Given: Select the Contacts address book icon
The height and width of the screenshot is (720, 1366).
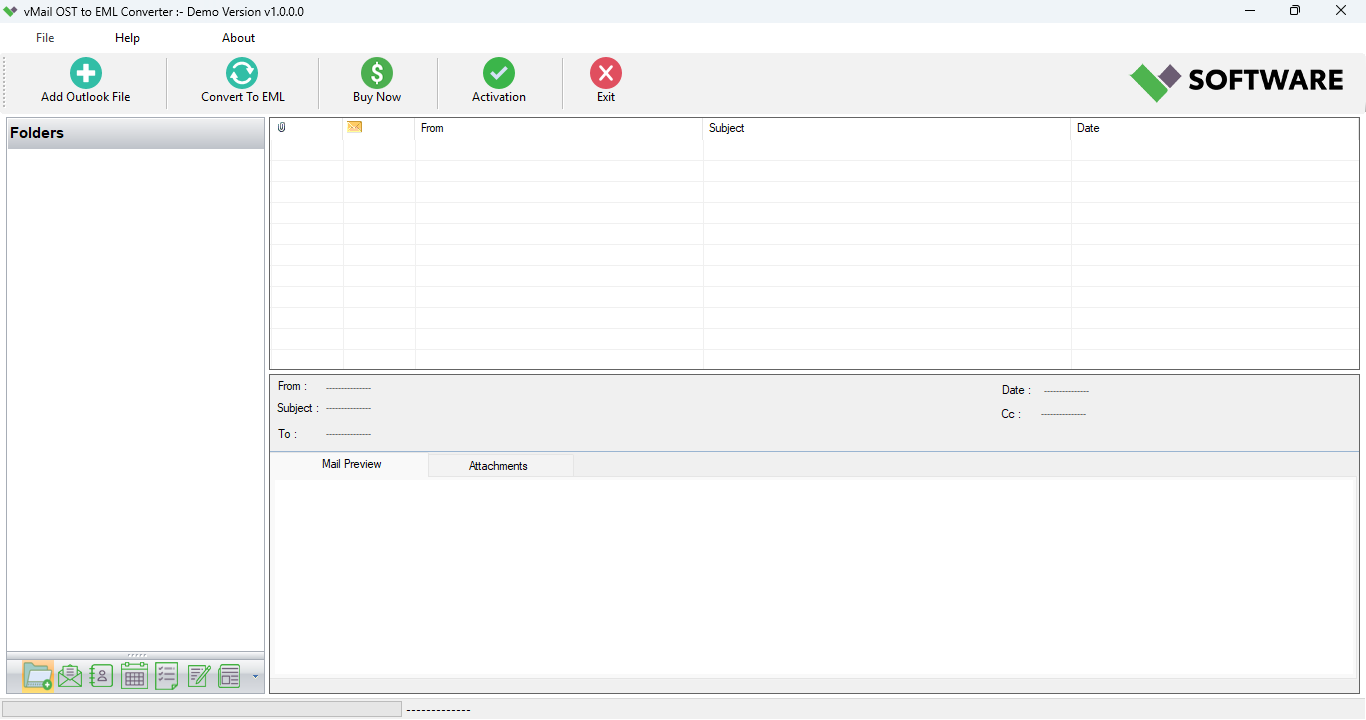Looking at the screenshot, I should coord(101,675).
